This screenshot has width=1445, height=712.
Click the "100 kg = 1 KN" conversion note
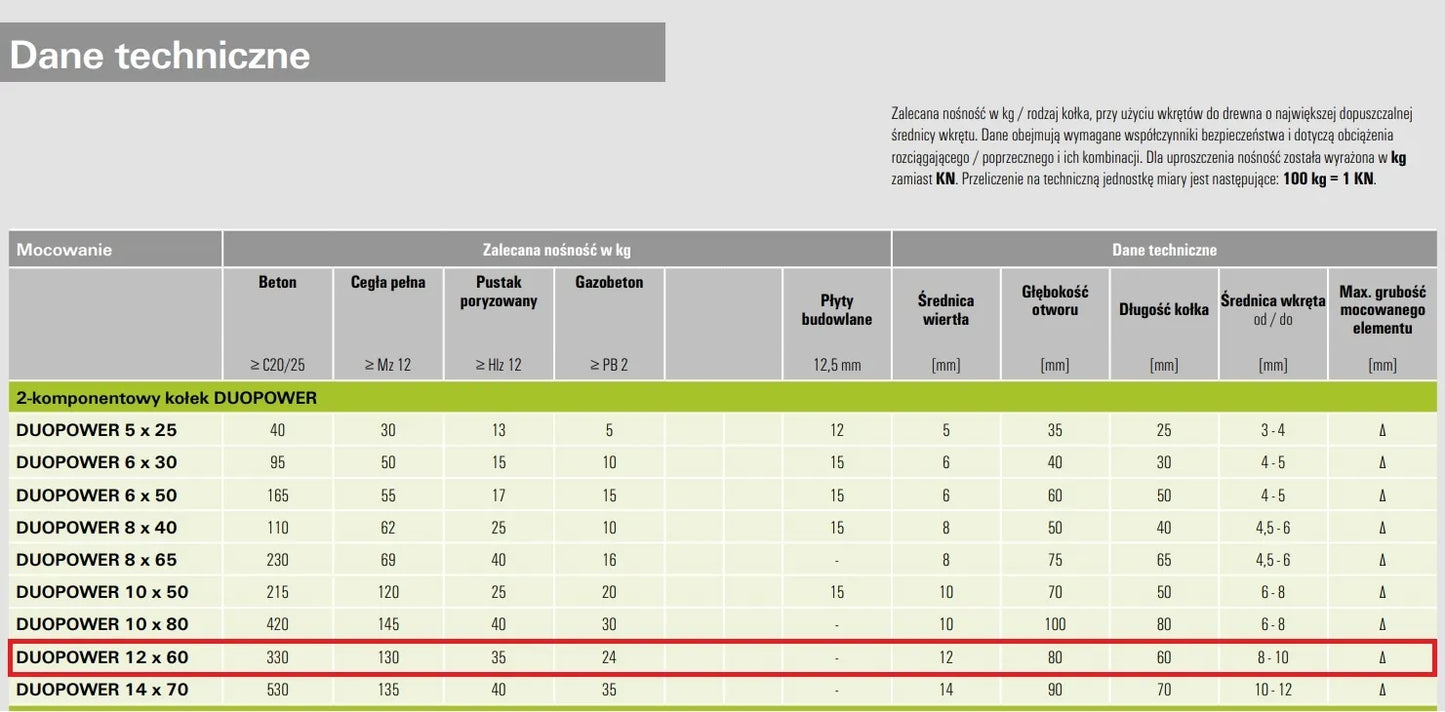pos(1329,180)
